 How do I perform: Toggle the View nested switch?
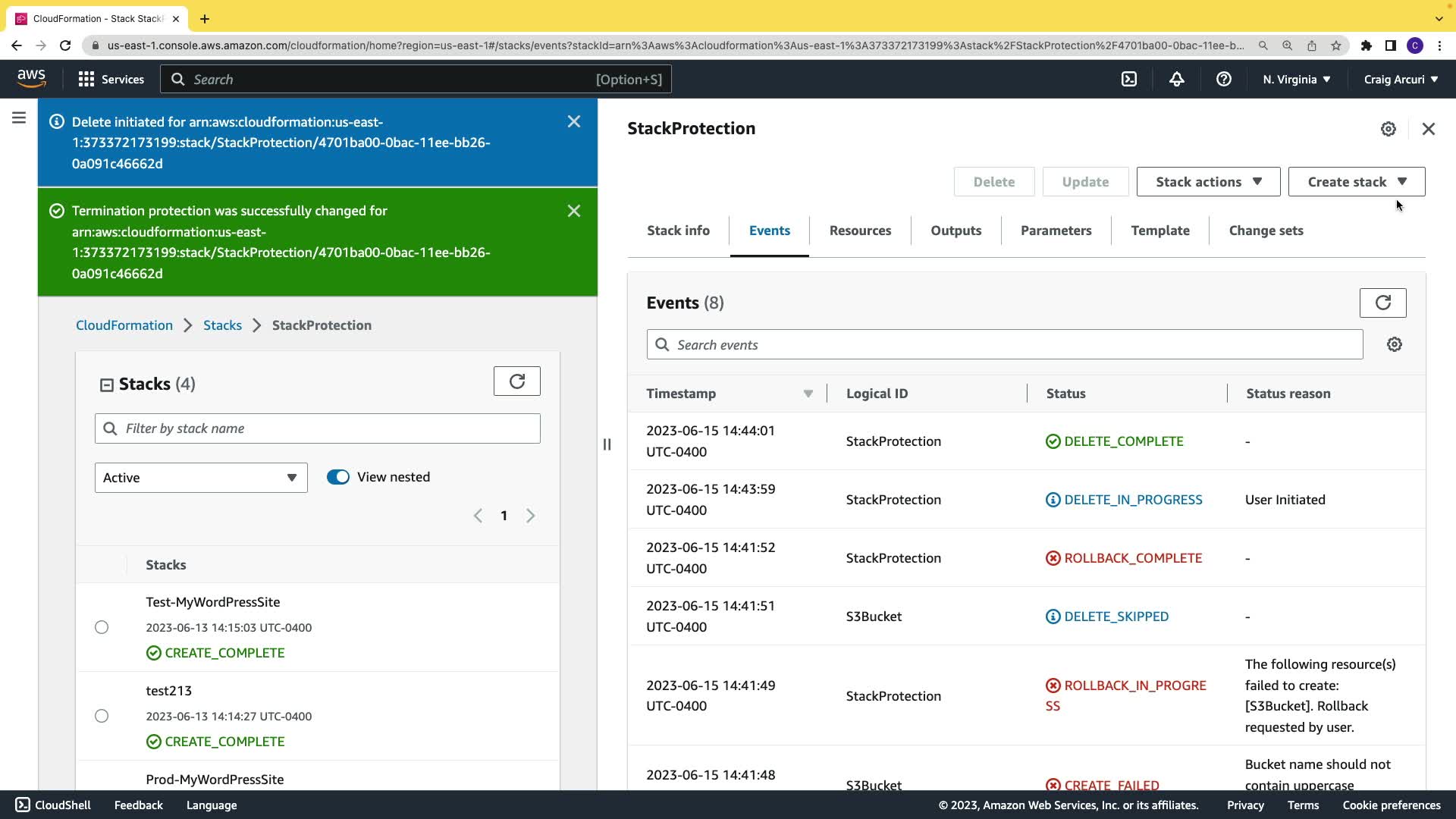click(x=338, y=477)
